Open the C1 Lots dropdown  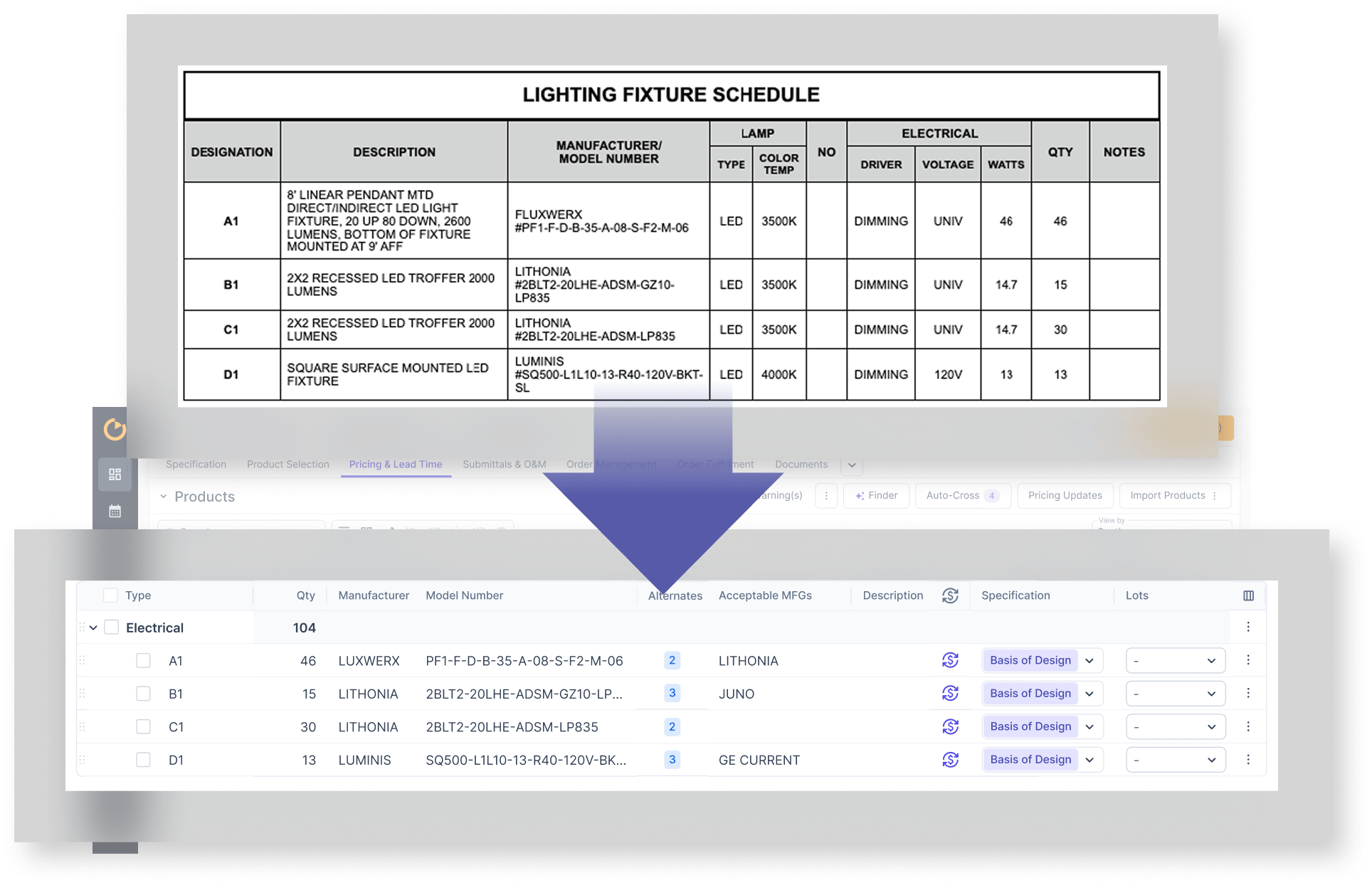tap(1176, 726)
